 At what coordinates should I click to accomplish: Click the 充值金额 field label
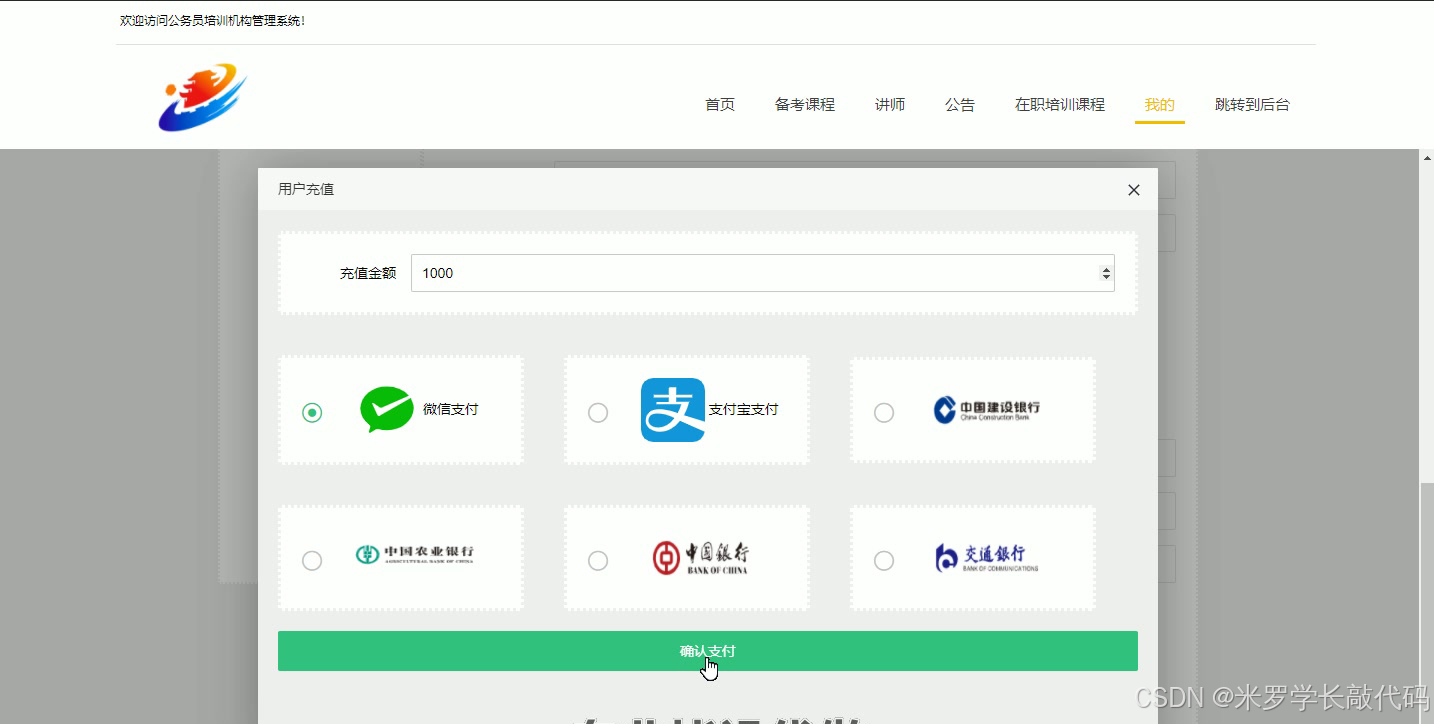pos(368,273)
